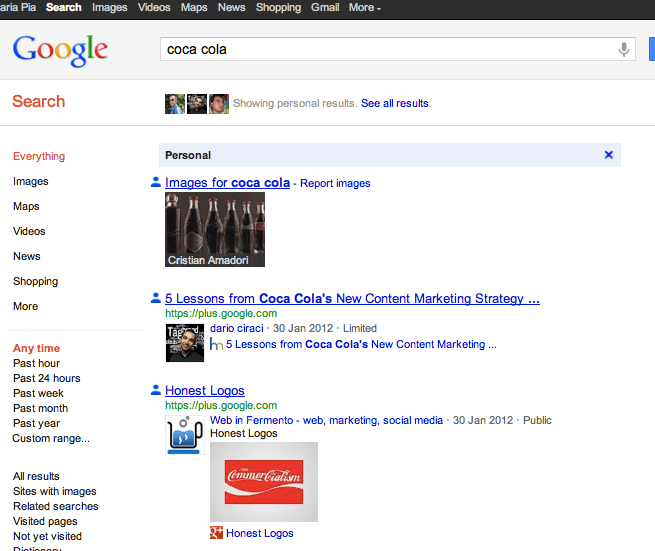Close the Personal results bar
This screenshot has height=551, width=655.
[x=609, y=155]
